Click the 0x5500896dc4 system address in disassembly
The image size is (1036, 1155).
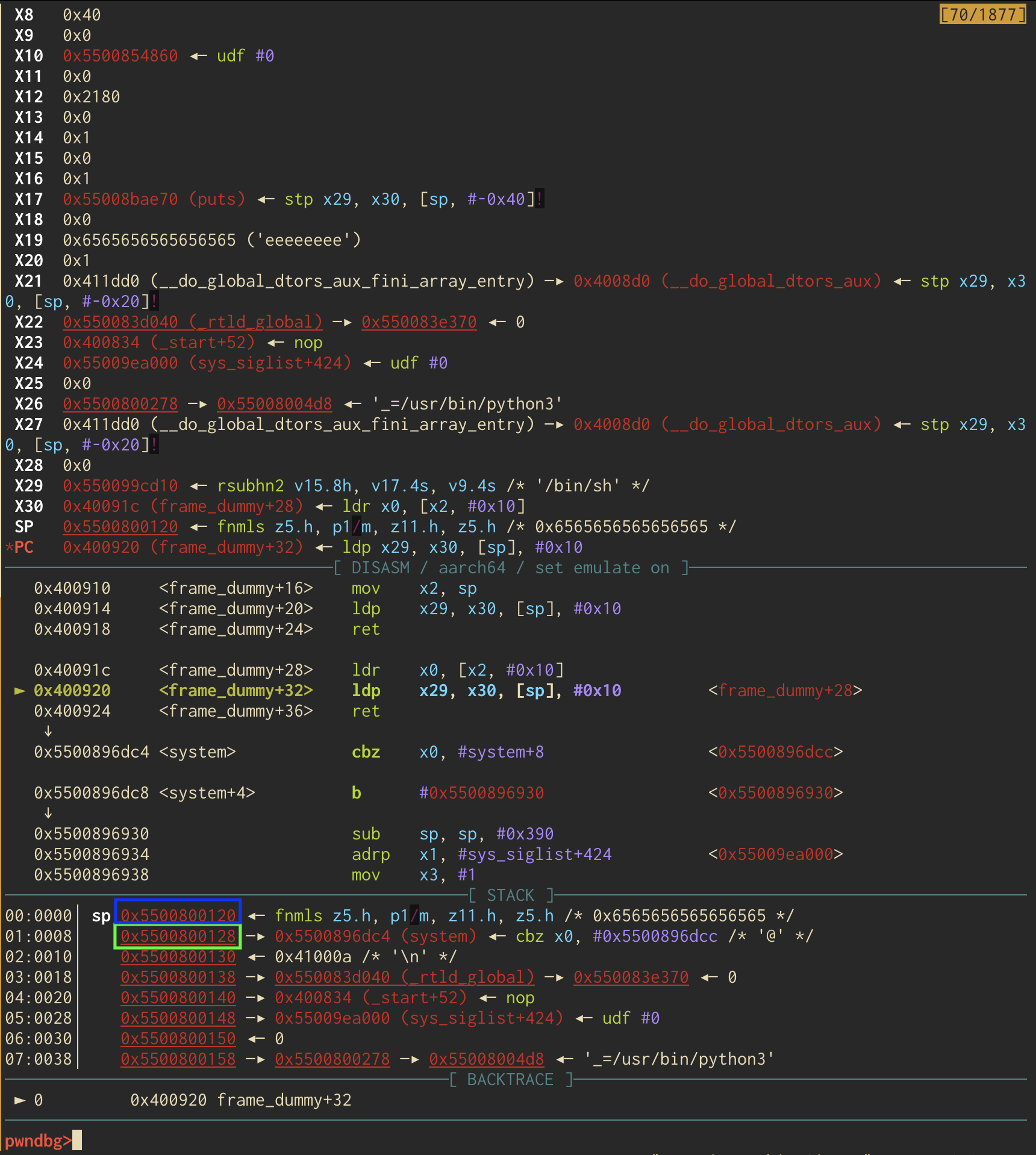point(91,752)
